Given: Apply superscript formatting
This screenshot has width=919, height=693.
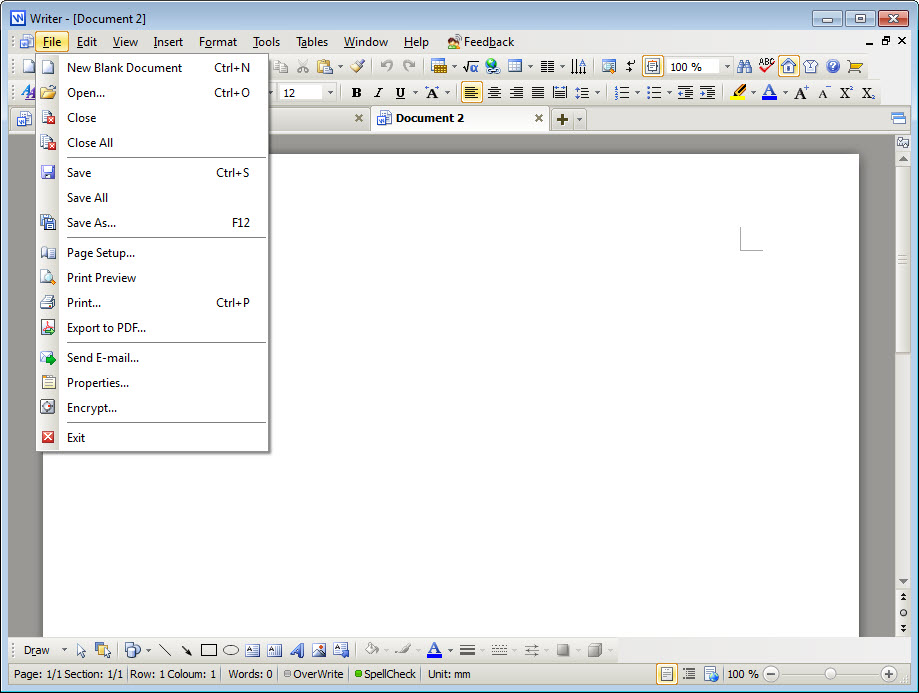Looking at the screenshot, I should (846, 92).
